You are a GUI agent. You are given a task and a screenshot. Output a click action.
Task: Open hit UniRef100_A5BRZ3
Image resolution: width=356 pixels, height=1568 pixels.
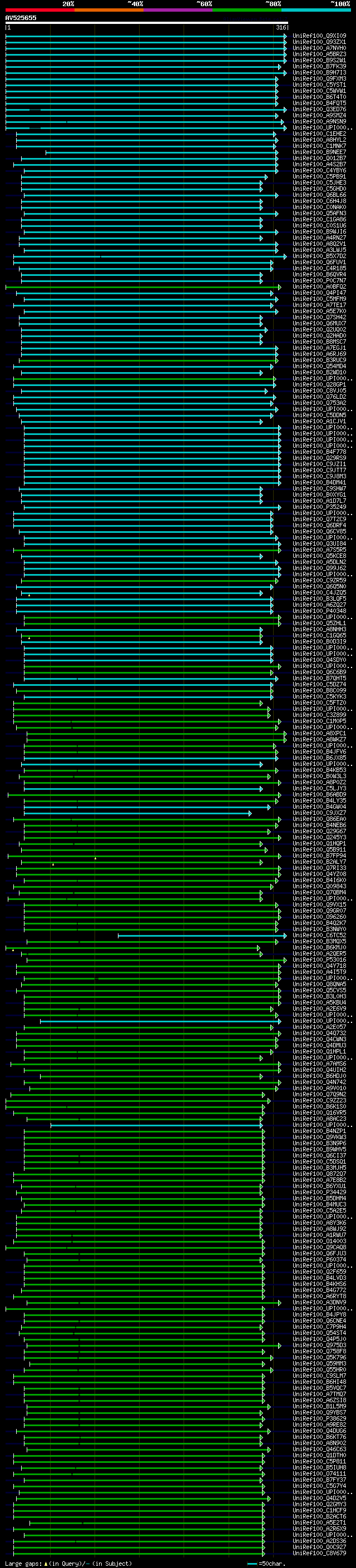click(319, 54)
